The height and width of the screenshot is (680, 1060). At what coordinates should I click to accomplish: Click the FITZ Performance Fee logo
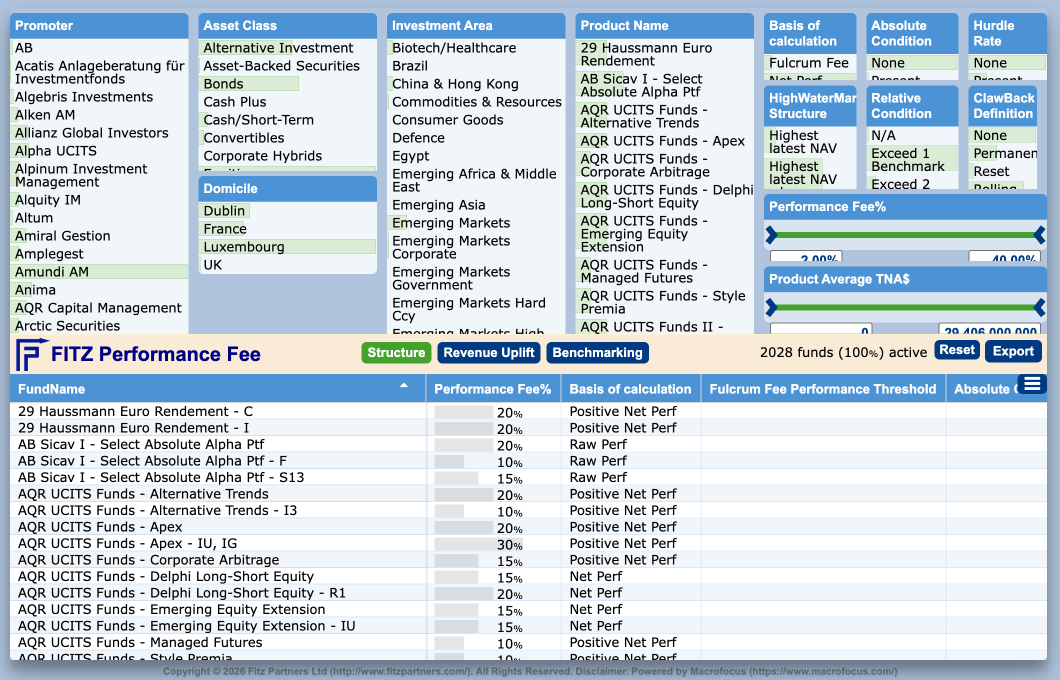pyautogui.click(x=139, y=354)
